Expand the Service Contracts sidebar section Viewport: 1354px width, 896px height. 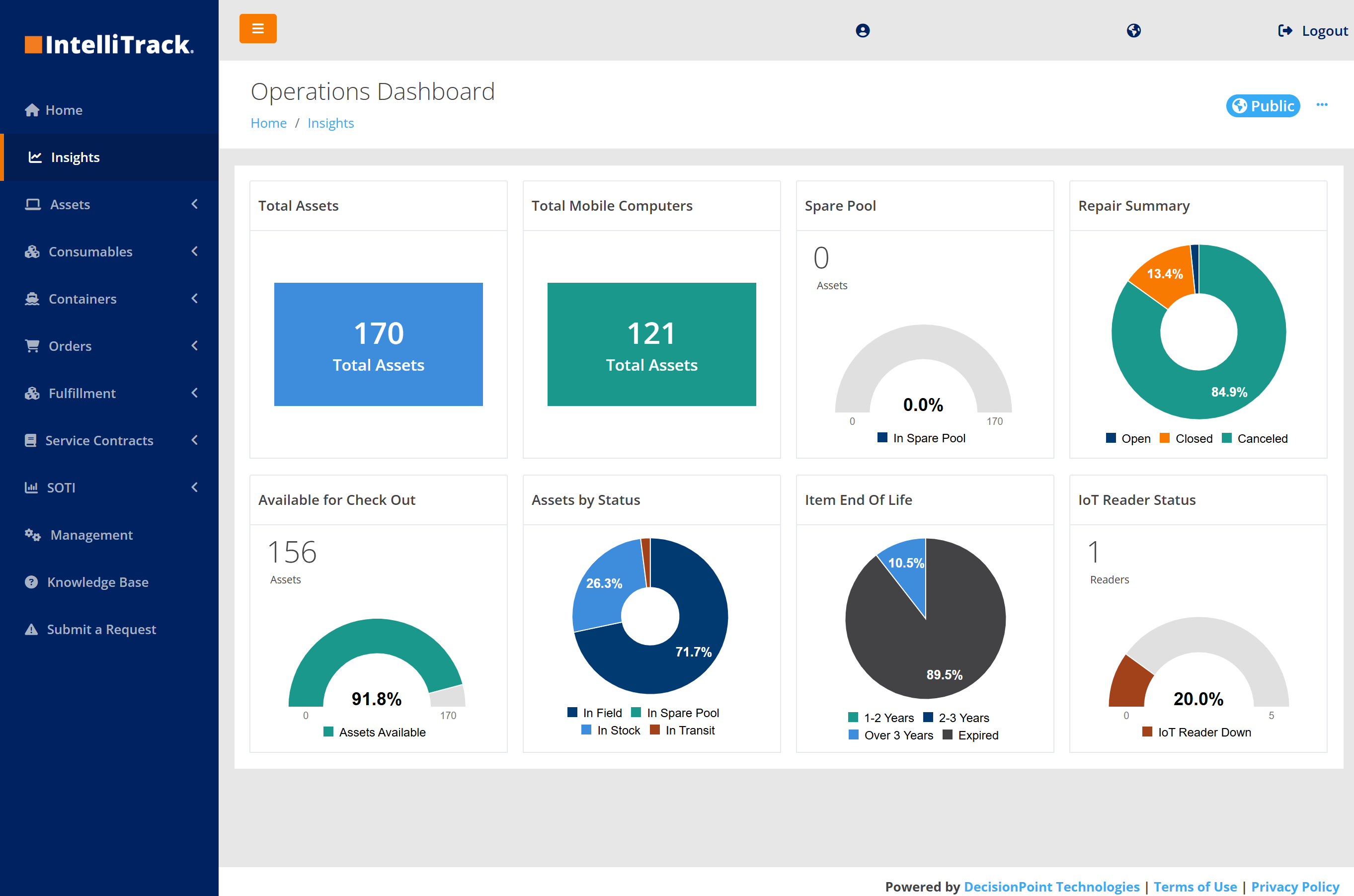pos(99,440)
